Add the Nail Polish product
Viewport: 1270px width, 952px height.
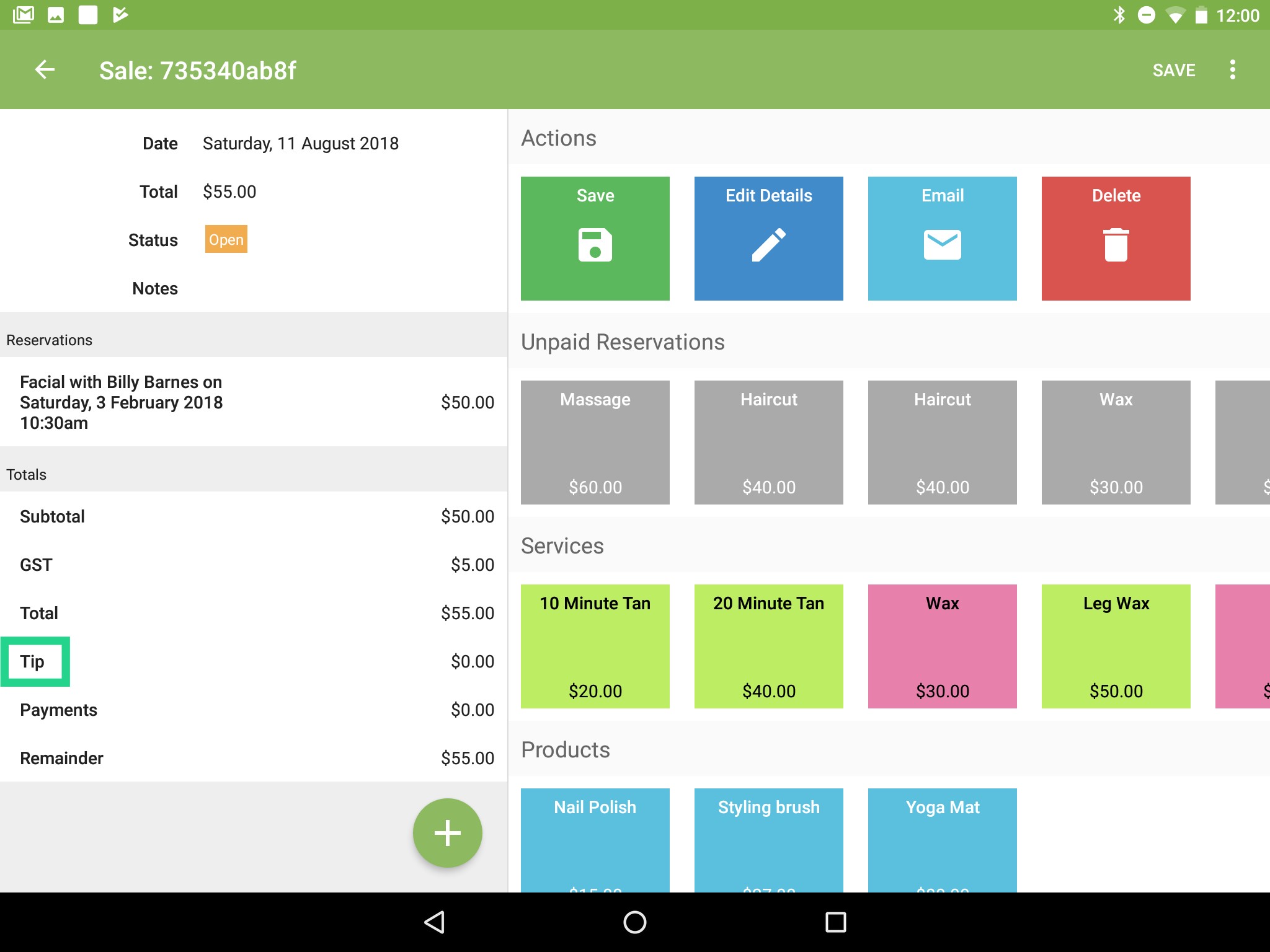coord(595,840)
